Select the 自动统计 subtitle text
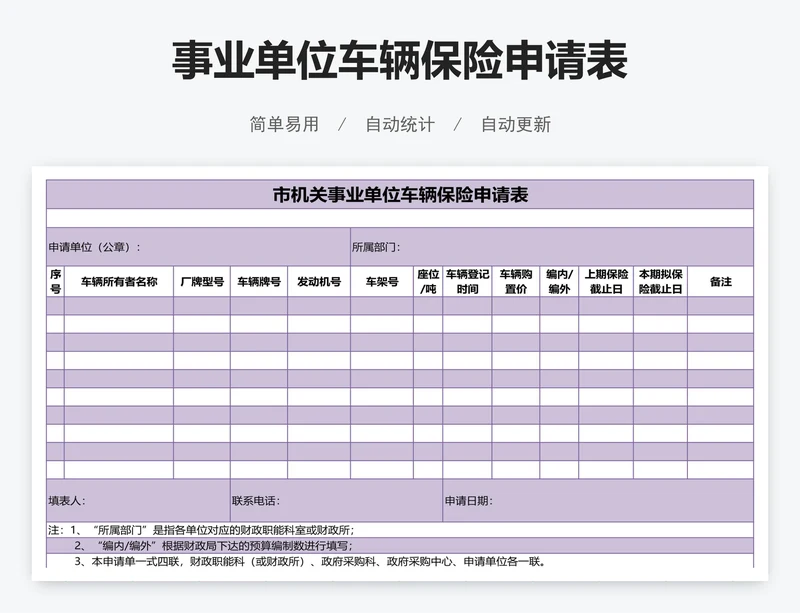 tap(400, 125)
